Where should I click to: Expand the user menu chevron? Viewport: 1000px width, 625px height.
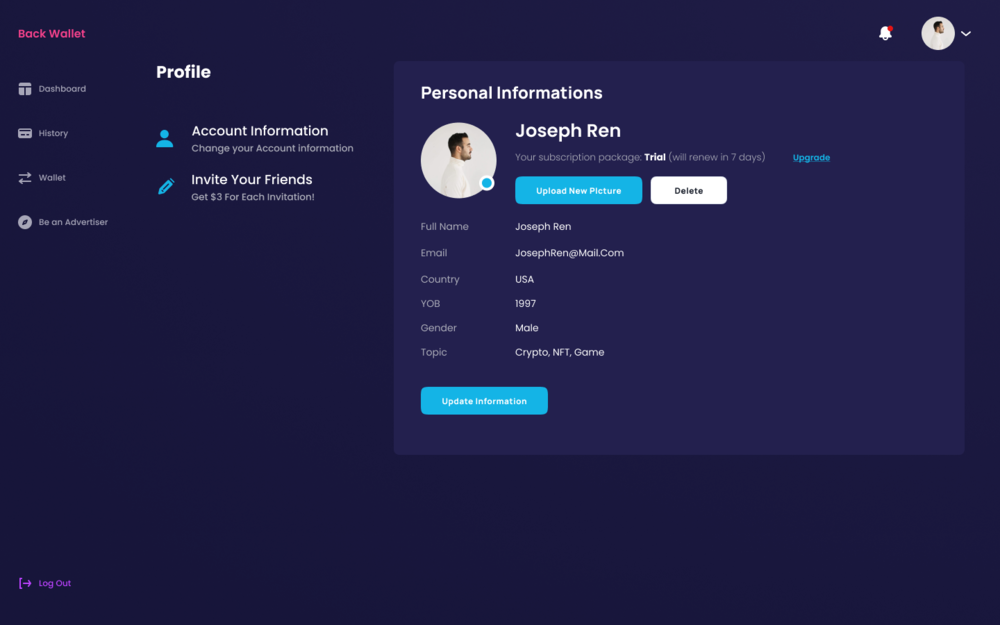966,34
